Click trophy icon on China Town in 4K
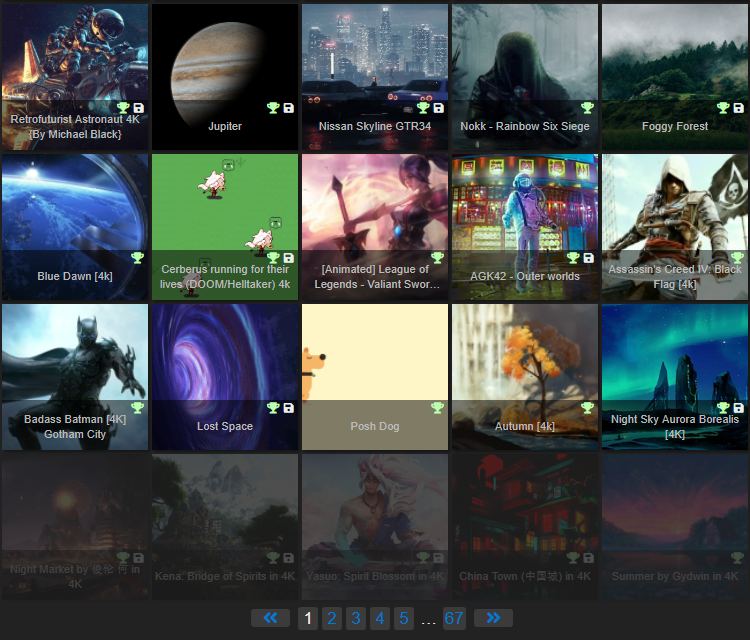This screenshot has width=750, height=640. (x=573, y=558)
